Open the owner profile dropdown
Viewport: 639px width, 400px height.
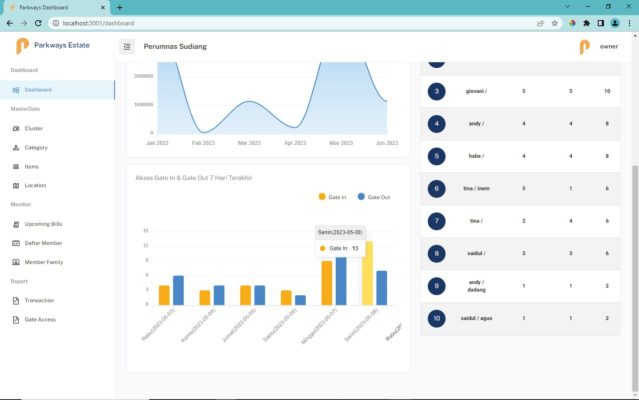point(598,46)
